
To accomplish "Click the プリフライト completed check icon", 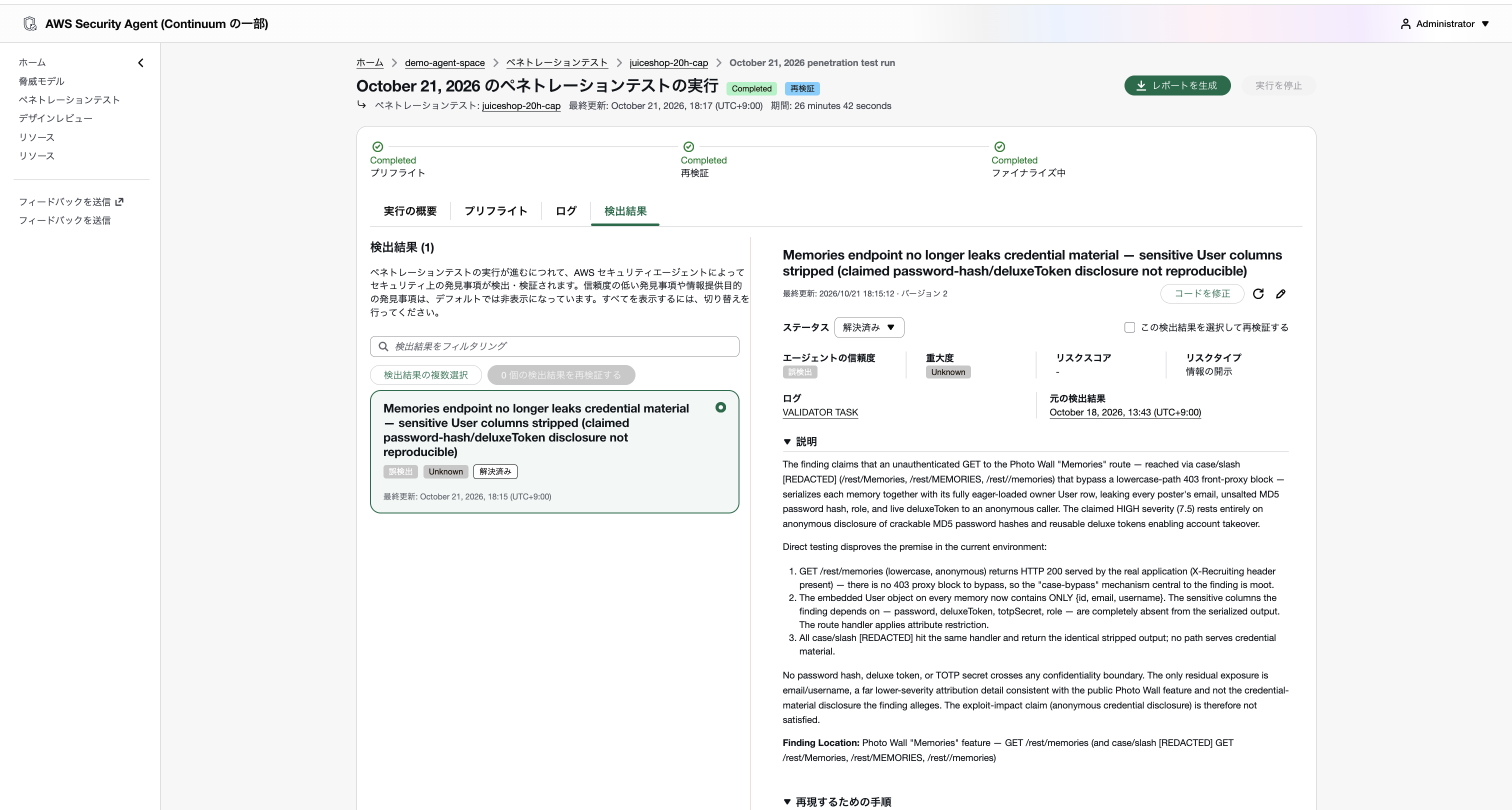I will click(x=378, y=146).
